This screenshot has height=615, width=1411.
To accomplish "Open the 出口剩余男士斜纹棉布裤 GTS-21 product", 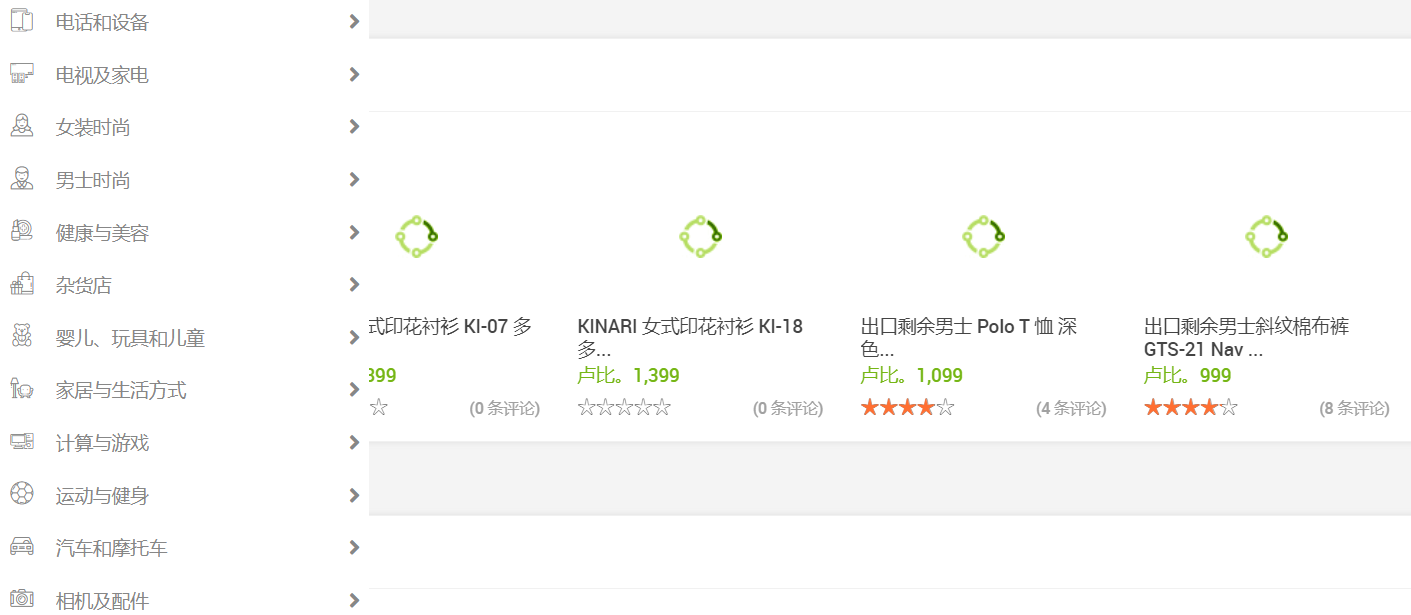I will point(1246,337).
